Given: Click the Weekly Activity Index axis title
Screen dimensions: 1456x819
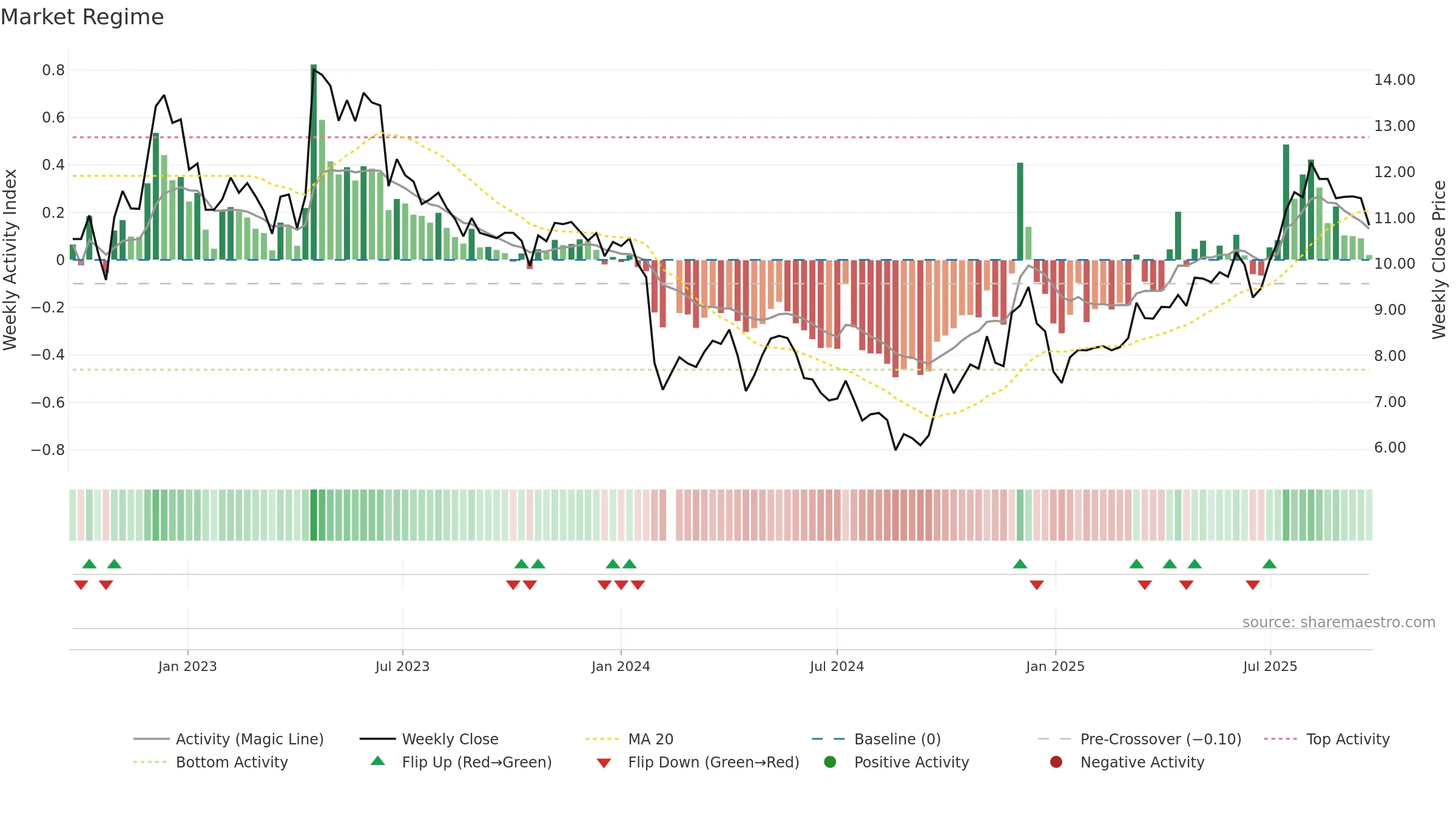Looking at the screenshot, I should click(x=10, y=260).
